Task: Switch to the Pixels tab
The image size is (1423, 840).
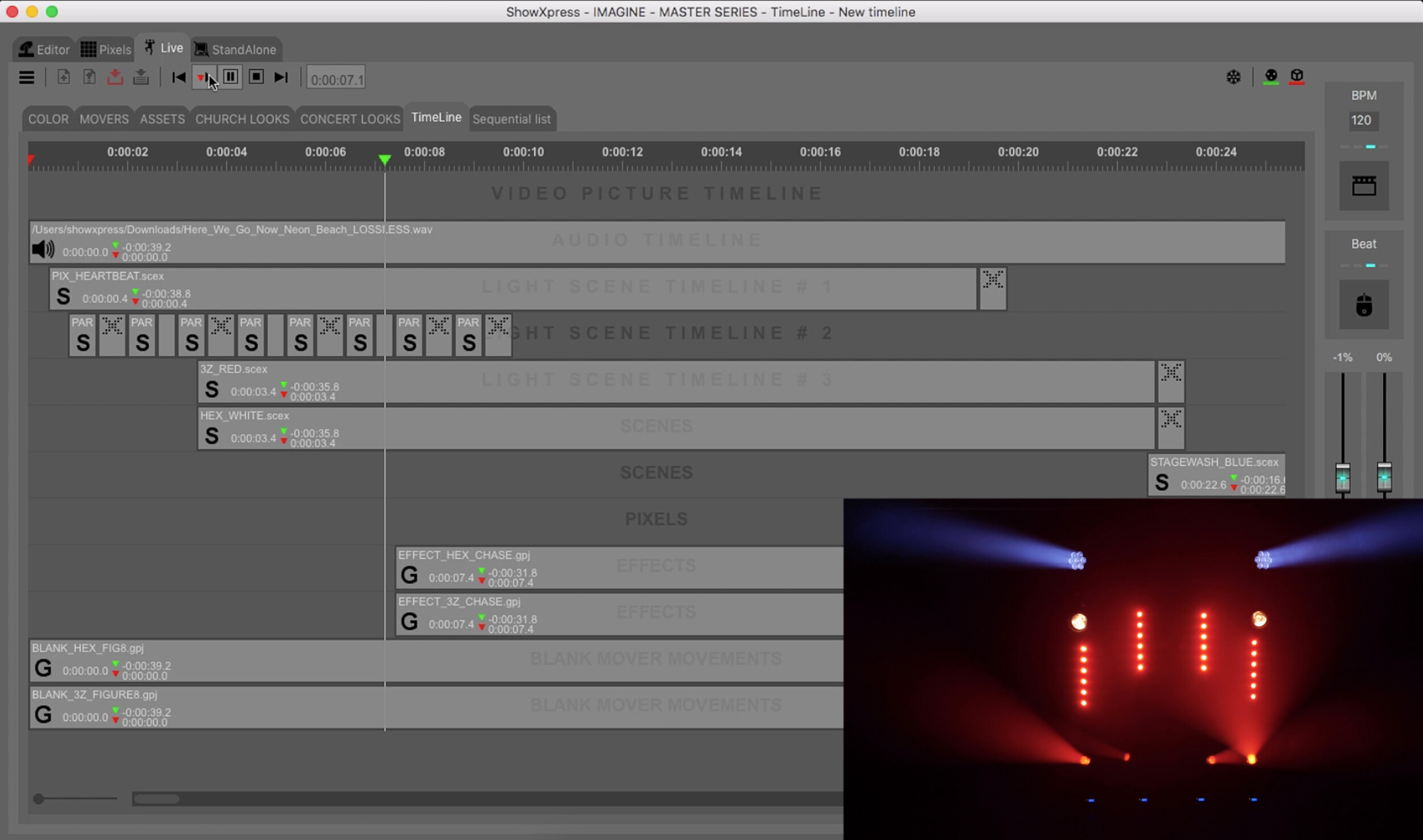Action: point(106,50)
